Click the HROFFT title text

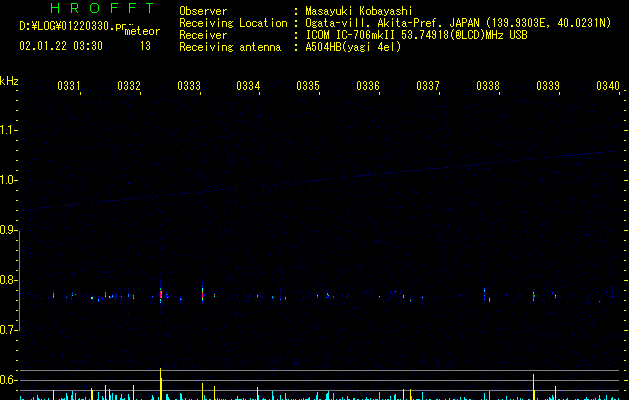[x=102, y=8]
